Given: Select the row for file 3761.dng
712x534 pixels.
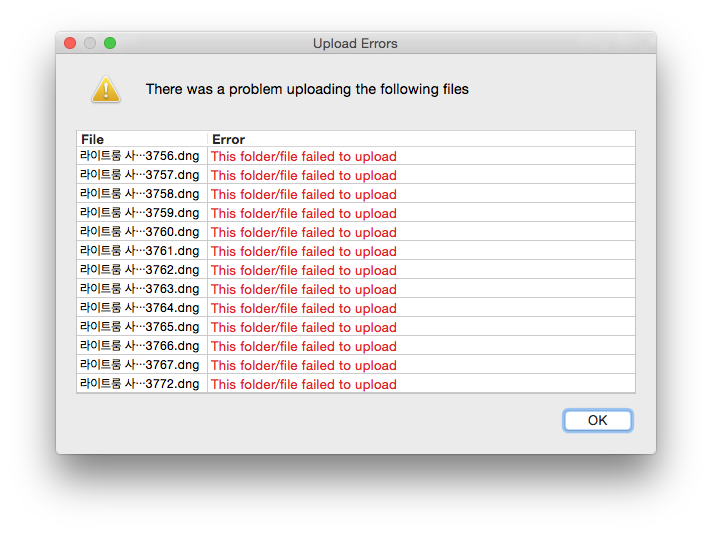Looking at the screenshot, I should click(356, 251).
